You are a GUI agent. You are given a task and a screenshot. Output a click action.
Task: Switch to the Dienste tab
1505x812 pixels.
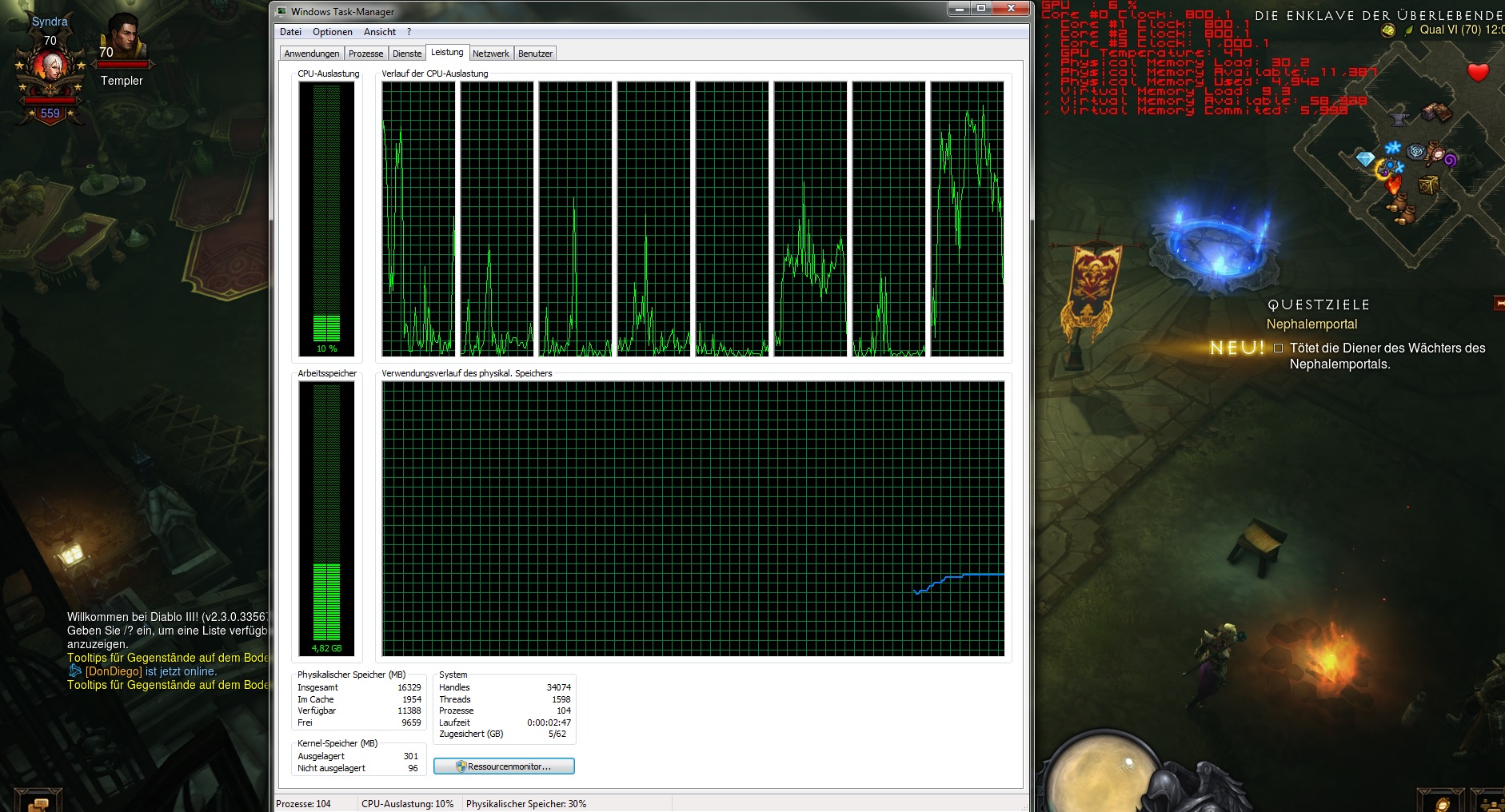(407, 54)
